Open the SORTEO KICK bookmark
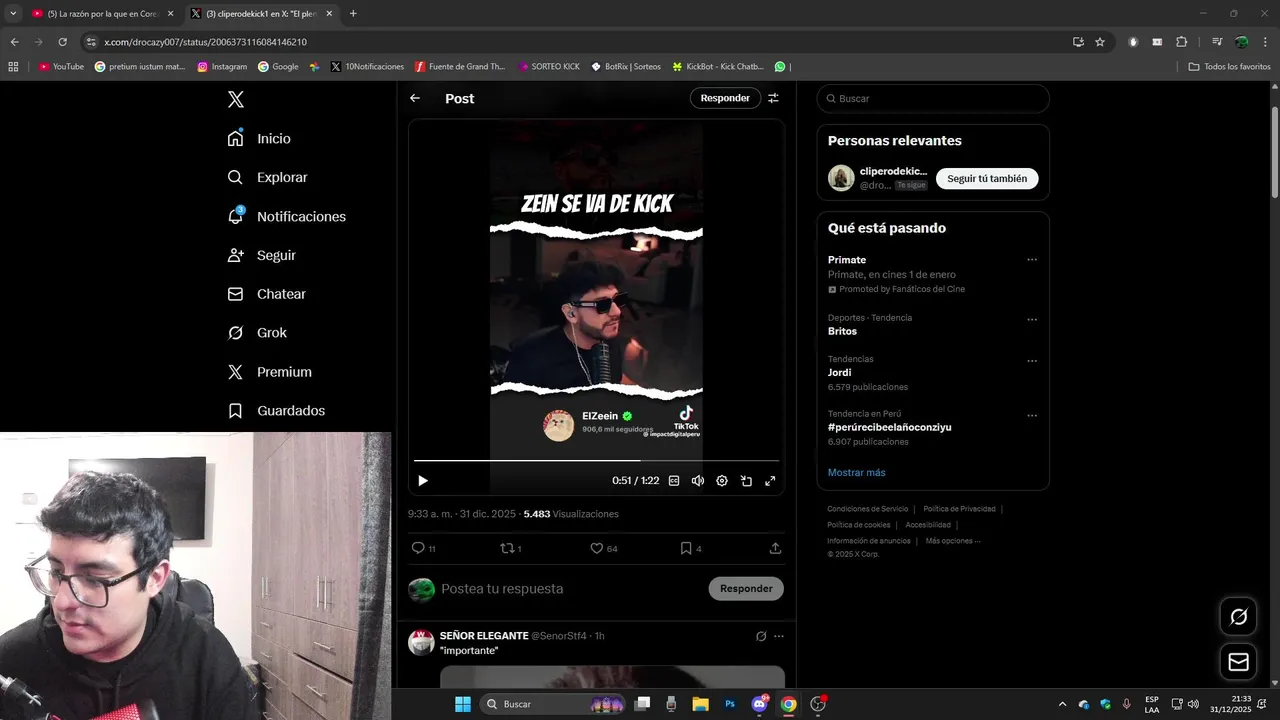Viewport: 1280px width, 720px height. click(549, 66)
